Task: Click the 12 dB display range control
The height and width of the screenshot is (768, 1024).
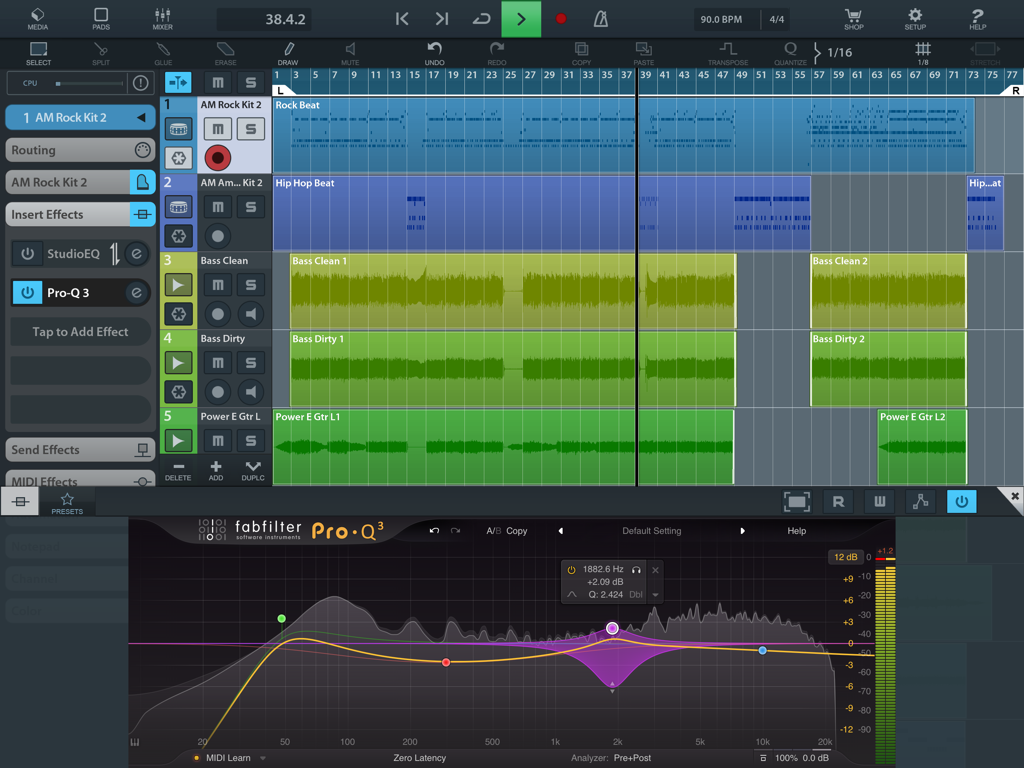Action: tap(845, 557)
